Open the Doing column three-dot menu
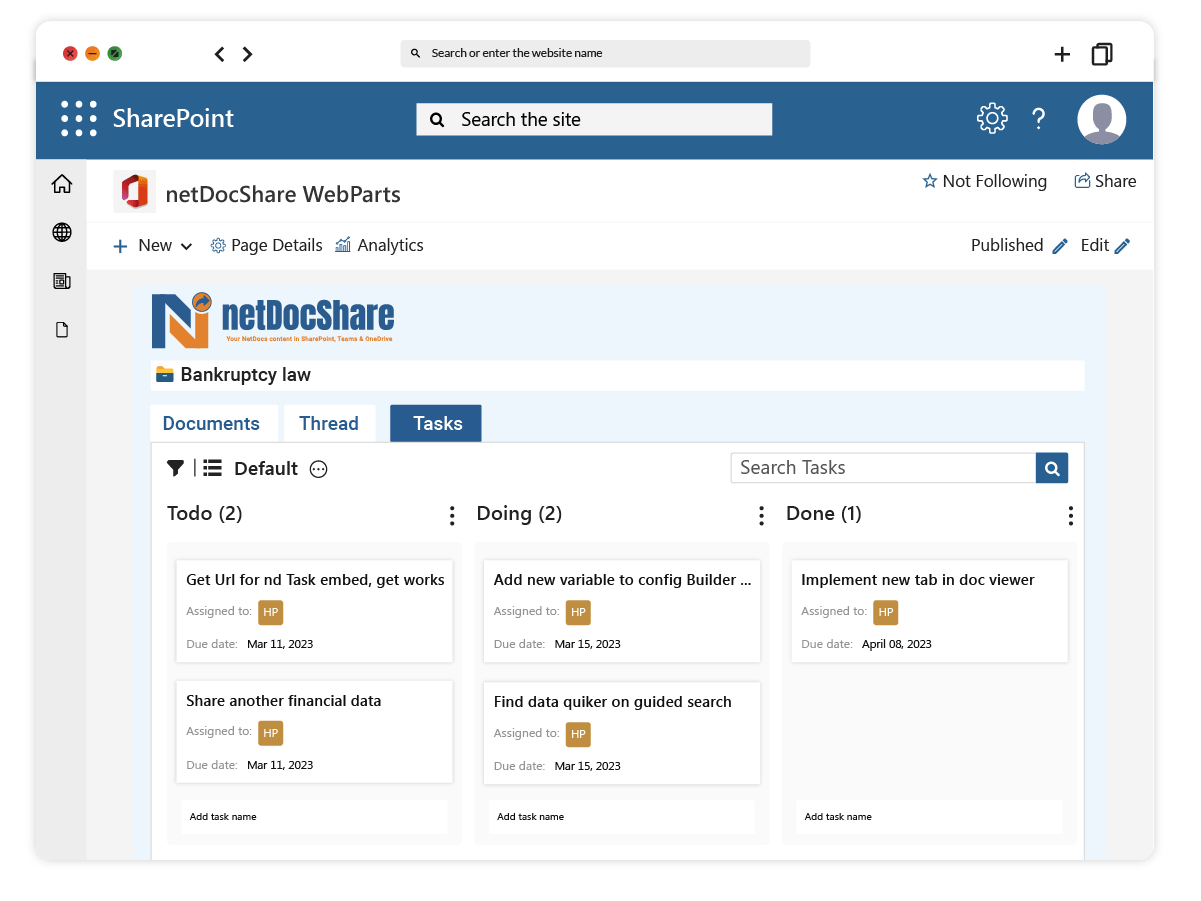The height and width of the screenshot is (901, 1201). (761, 515)
